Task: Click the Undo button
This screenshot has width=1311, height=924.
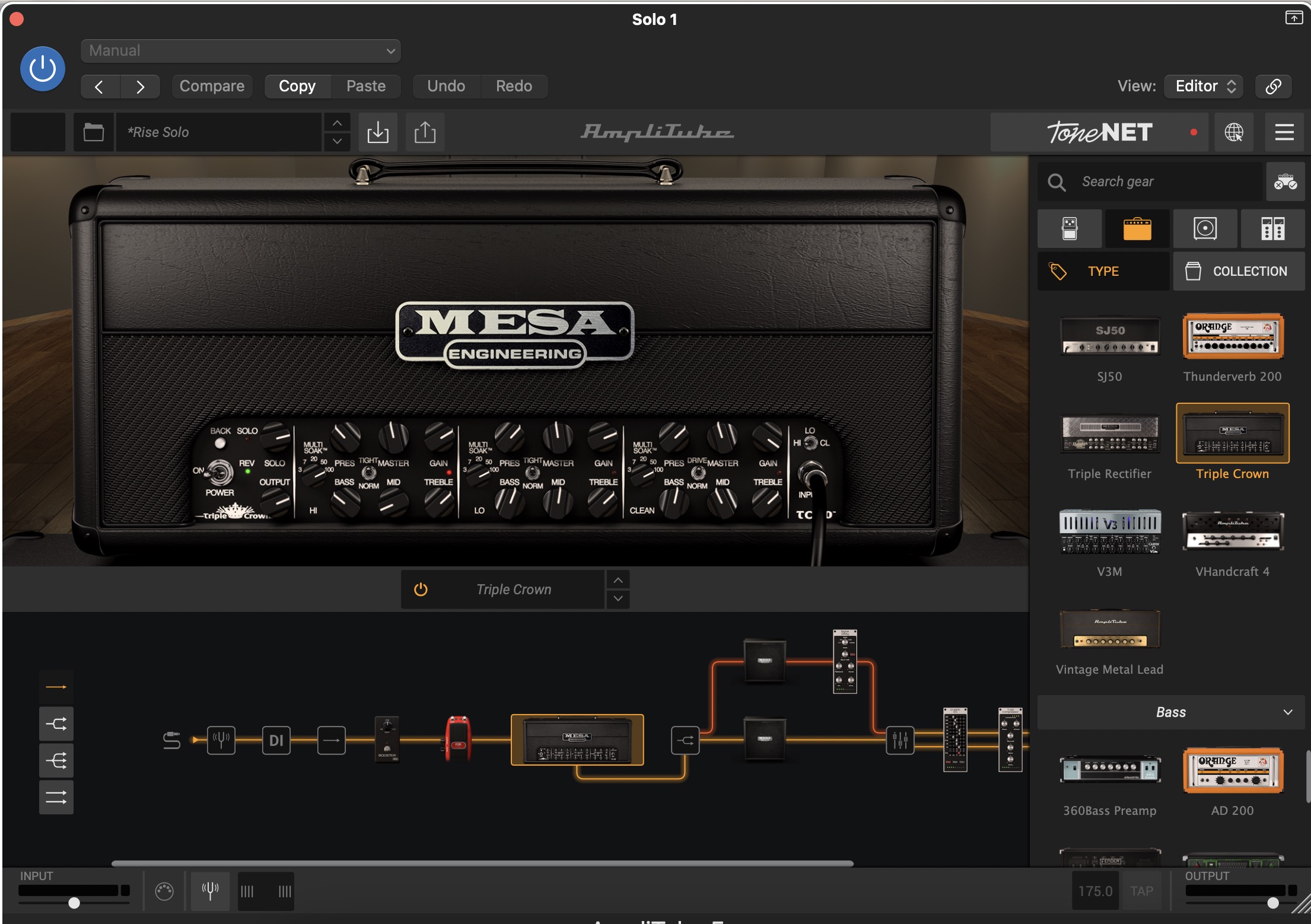Action: click(x=446, y=86)
